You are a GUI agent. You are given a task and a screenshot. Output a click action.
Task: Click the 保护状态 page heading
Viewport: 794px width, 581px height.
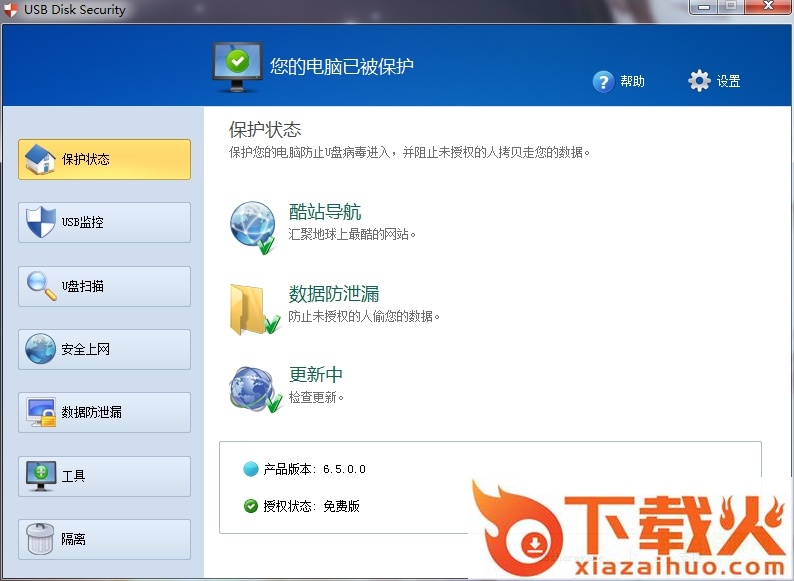(265, 130)
